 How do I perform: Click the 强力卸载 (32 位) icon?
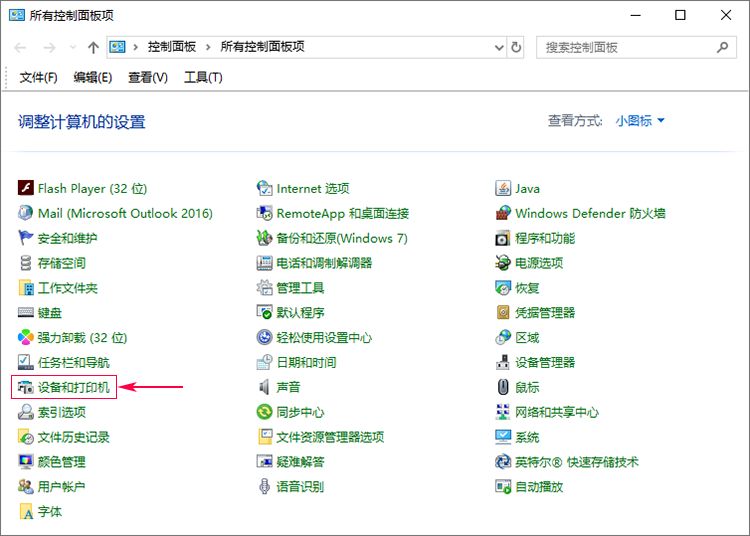(x=25, y=337)
